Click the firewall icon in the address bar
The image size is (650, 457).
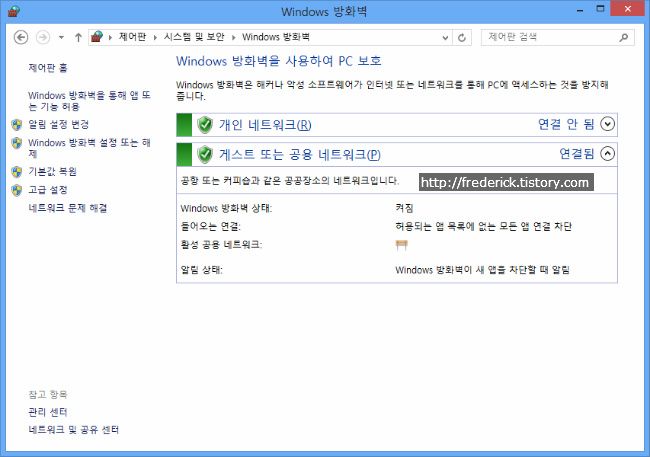pos(97,37)
